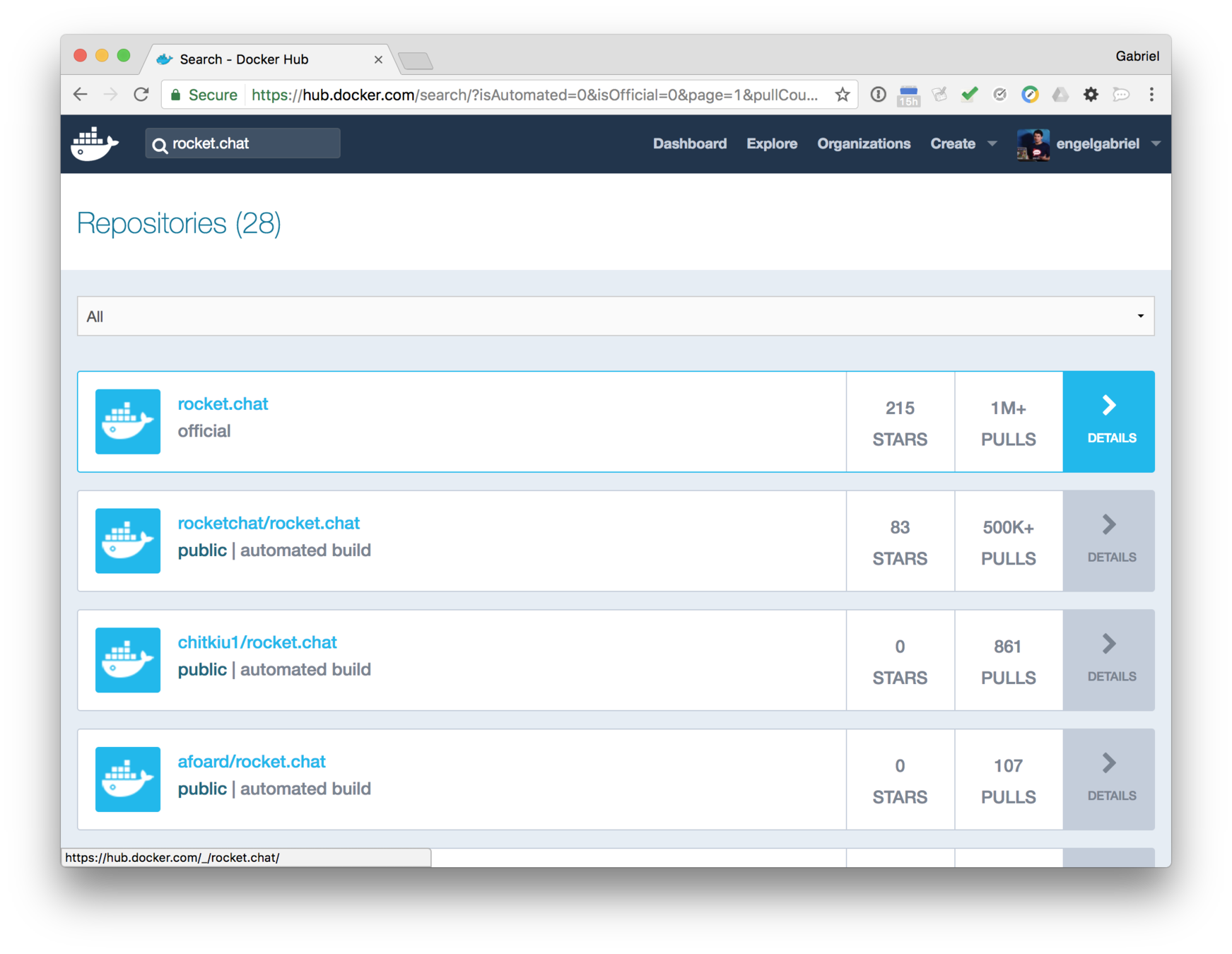The width and height of the screenshot is (1232, 954).
Task: Click whale icon of afoard/rocket.chat repo
Action: (128, 779)
